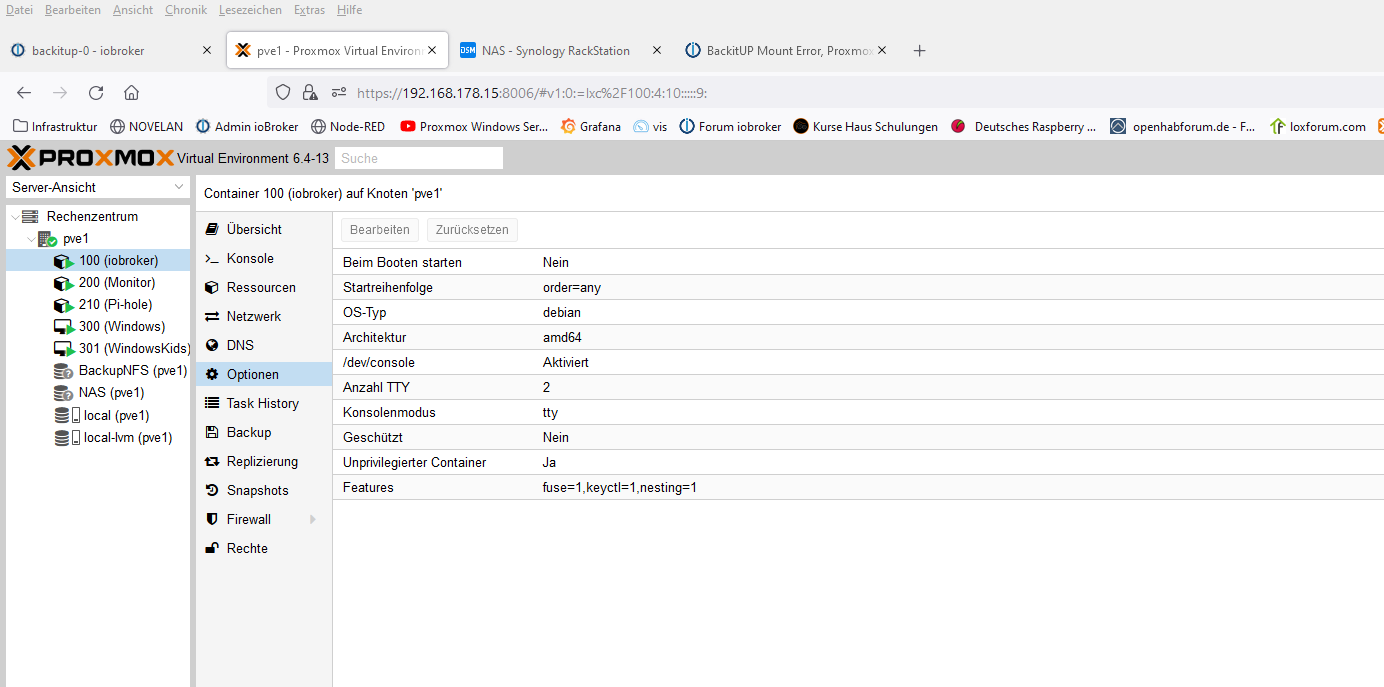1384x687 pixels.
Task: Expand the Firewall submenu arrow
Action: click(x=313, y=519)
